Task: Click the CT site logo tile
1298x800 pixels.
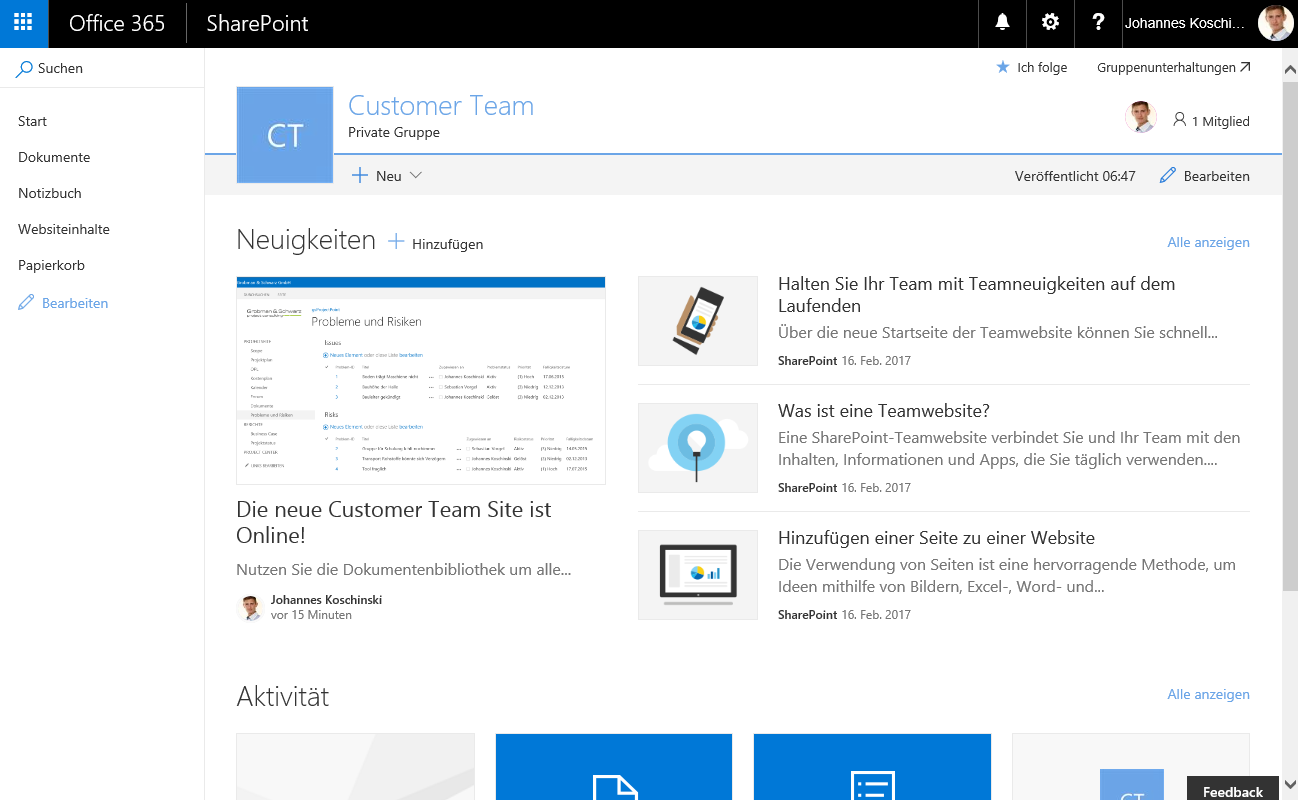Action: point(285,135)
